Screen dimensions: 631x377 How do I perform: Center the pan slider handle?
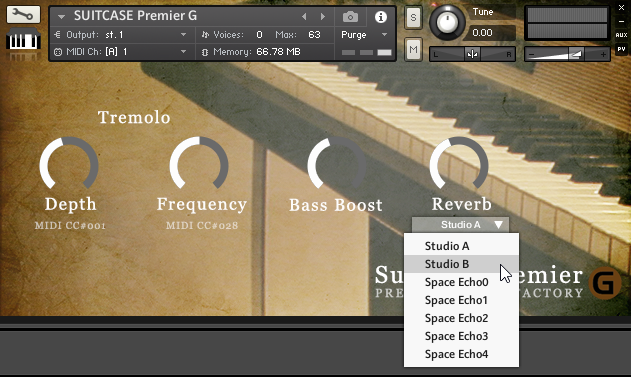tap(472, 54)
